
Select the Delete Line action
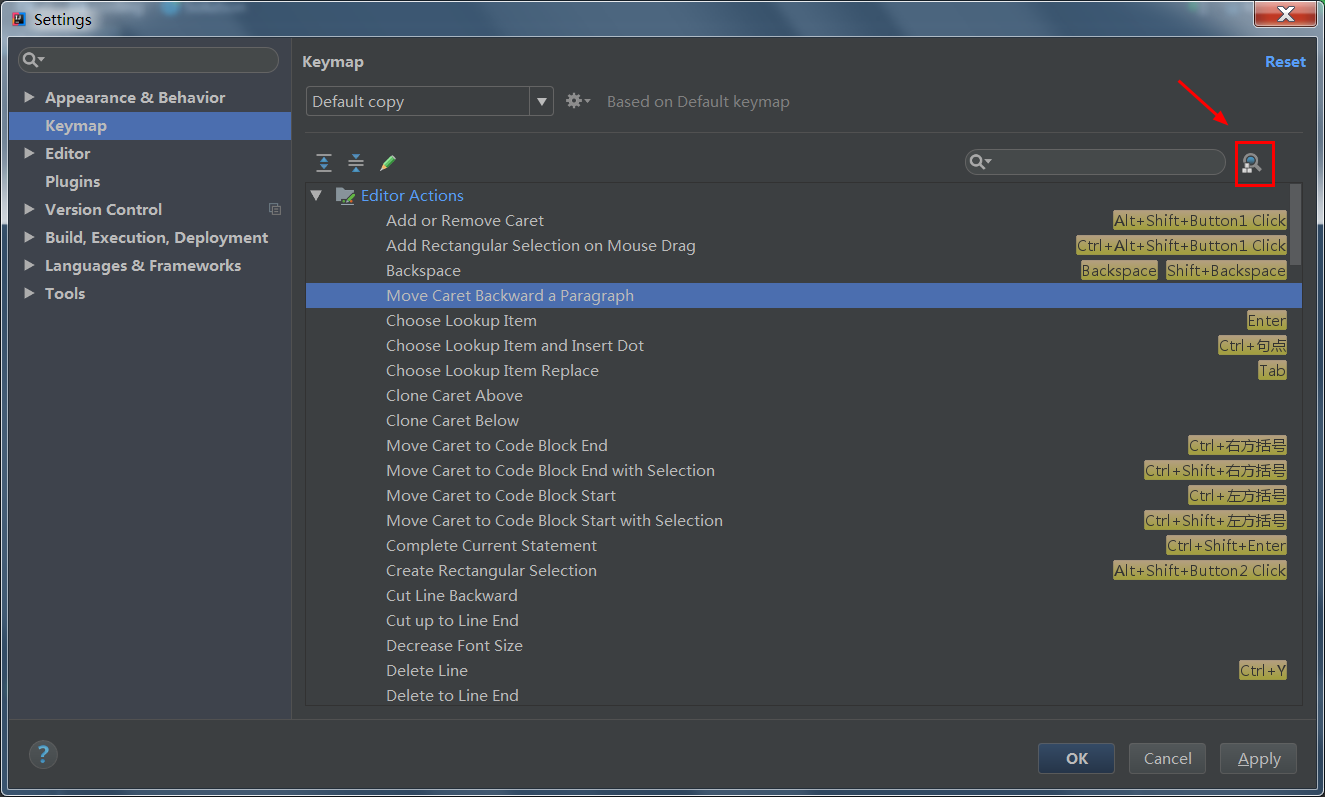point(427,670)
